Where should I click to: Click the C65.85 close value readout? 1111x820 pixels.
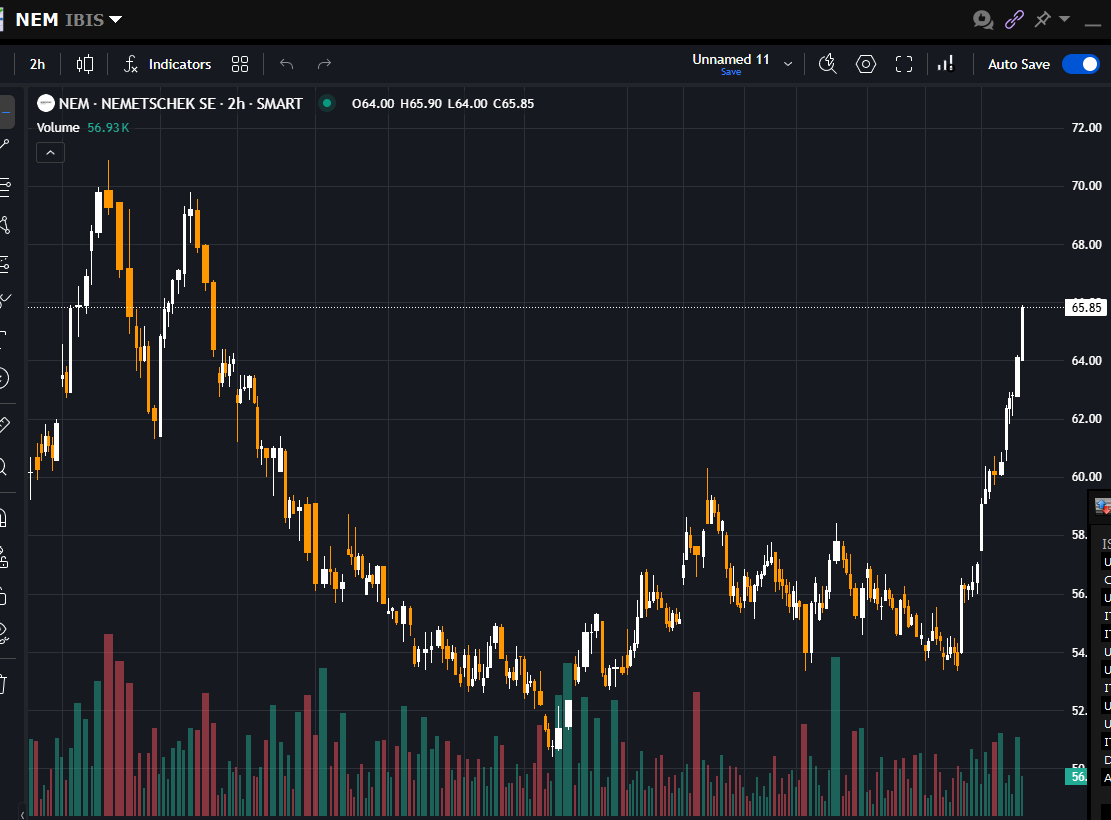pos(514,103)
